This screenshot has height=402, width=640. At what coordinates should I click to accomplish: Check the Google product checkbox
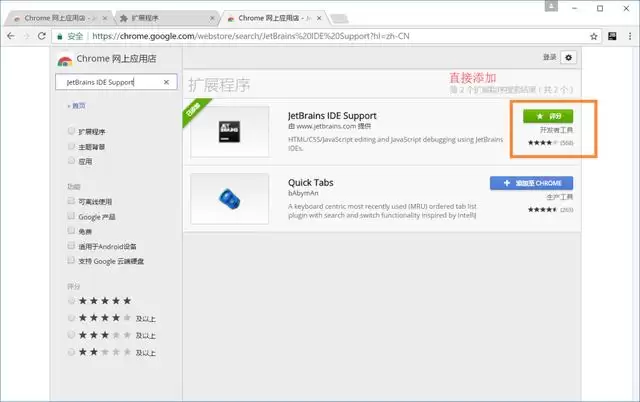click(71, 216)
